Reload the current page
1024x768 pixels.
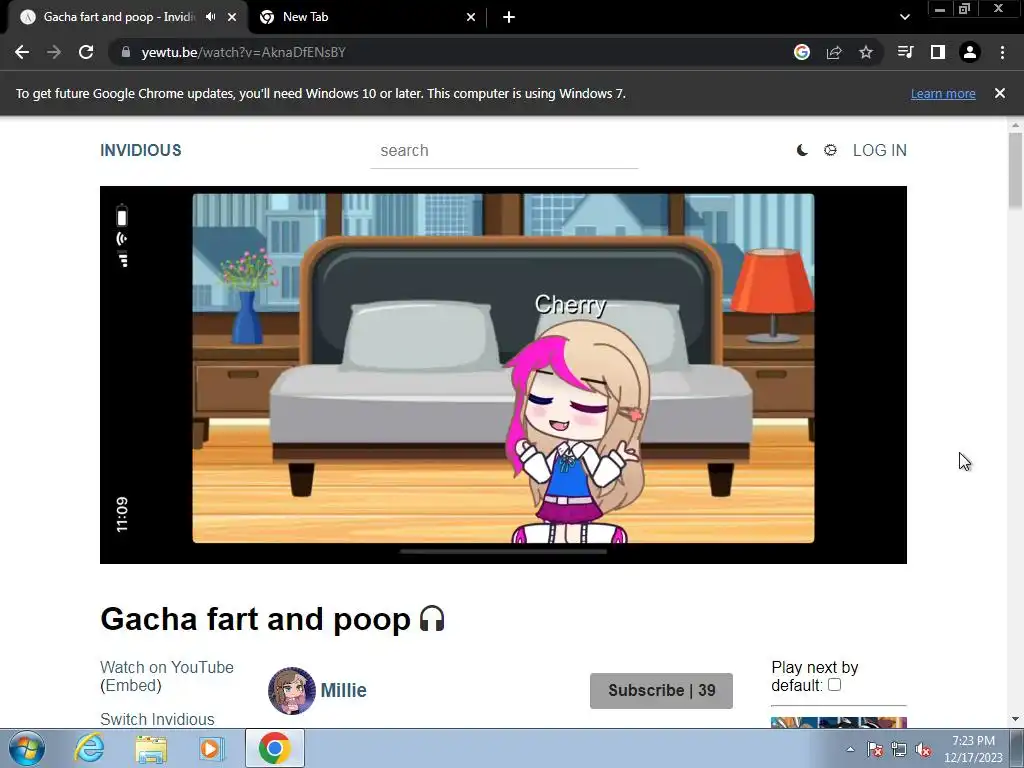tap(86, 52)
